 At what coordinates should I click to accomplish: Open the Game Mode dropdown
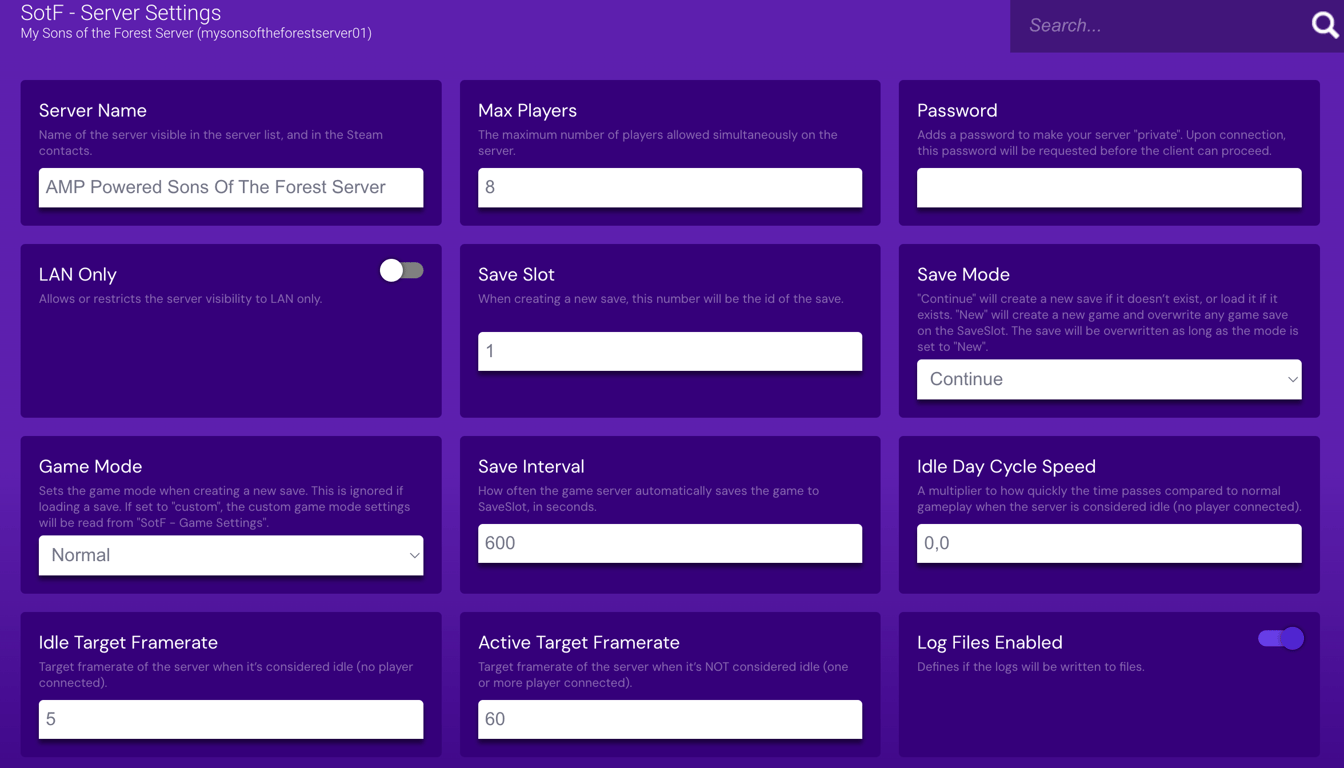[x=231, y=555]
